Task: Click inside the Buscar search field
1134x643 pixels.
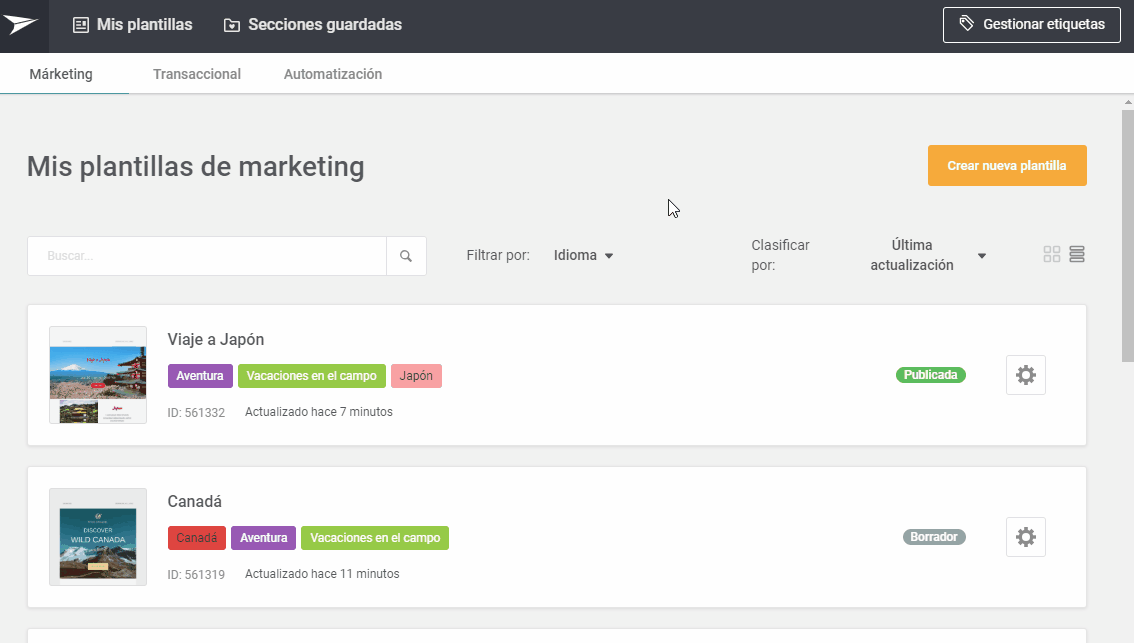Action: tap(207, 256)
